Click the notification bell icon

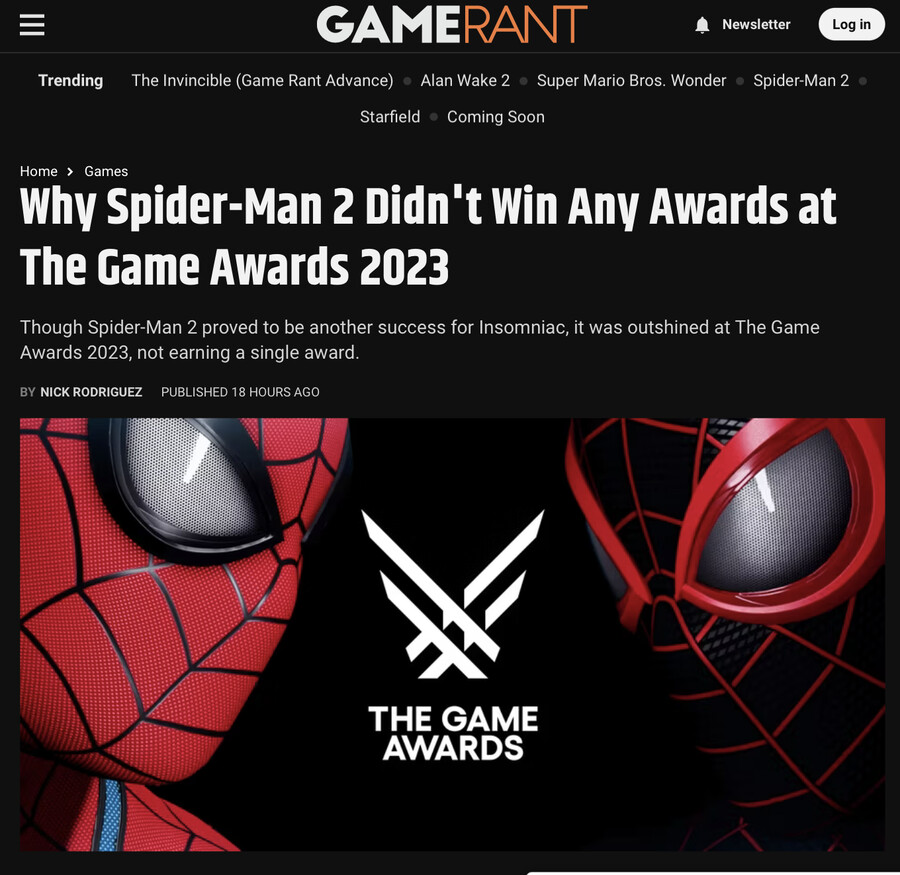[702, 25]
